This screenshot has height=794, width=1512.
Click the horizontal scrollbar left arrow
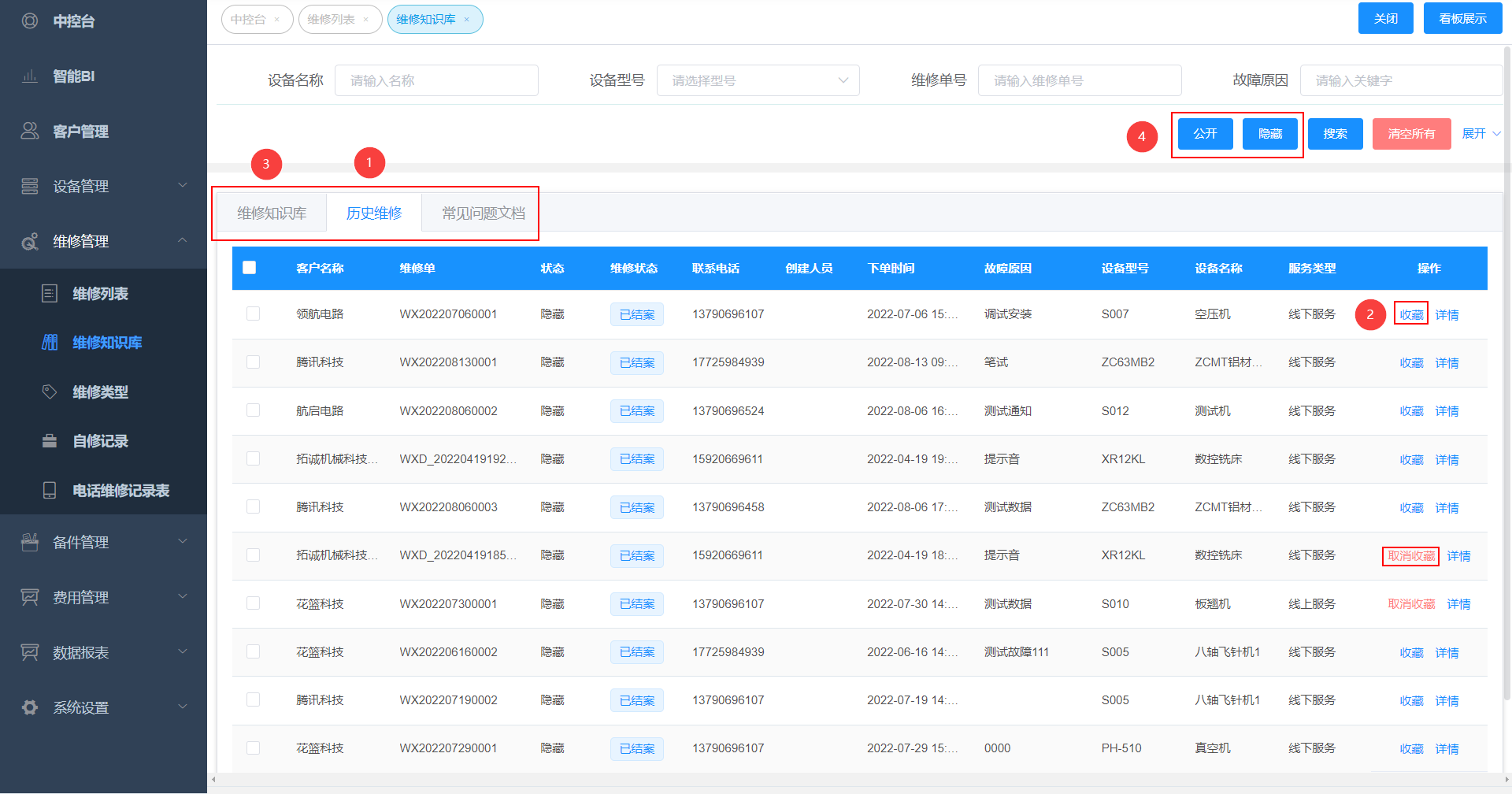[x=213, y=780]
